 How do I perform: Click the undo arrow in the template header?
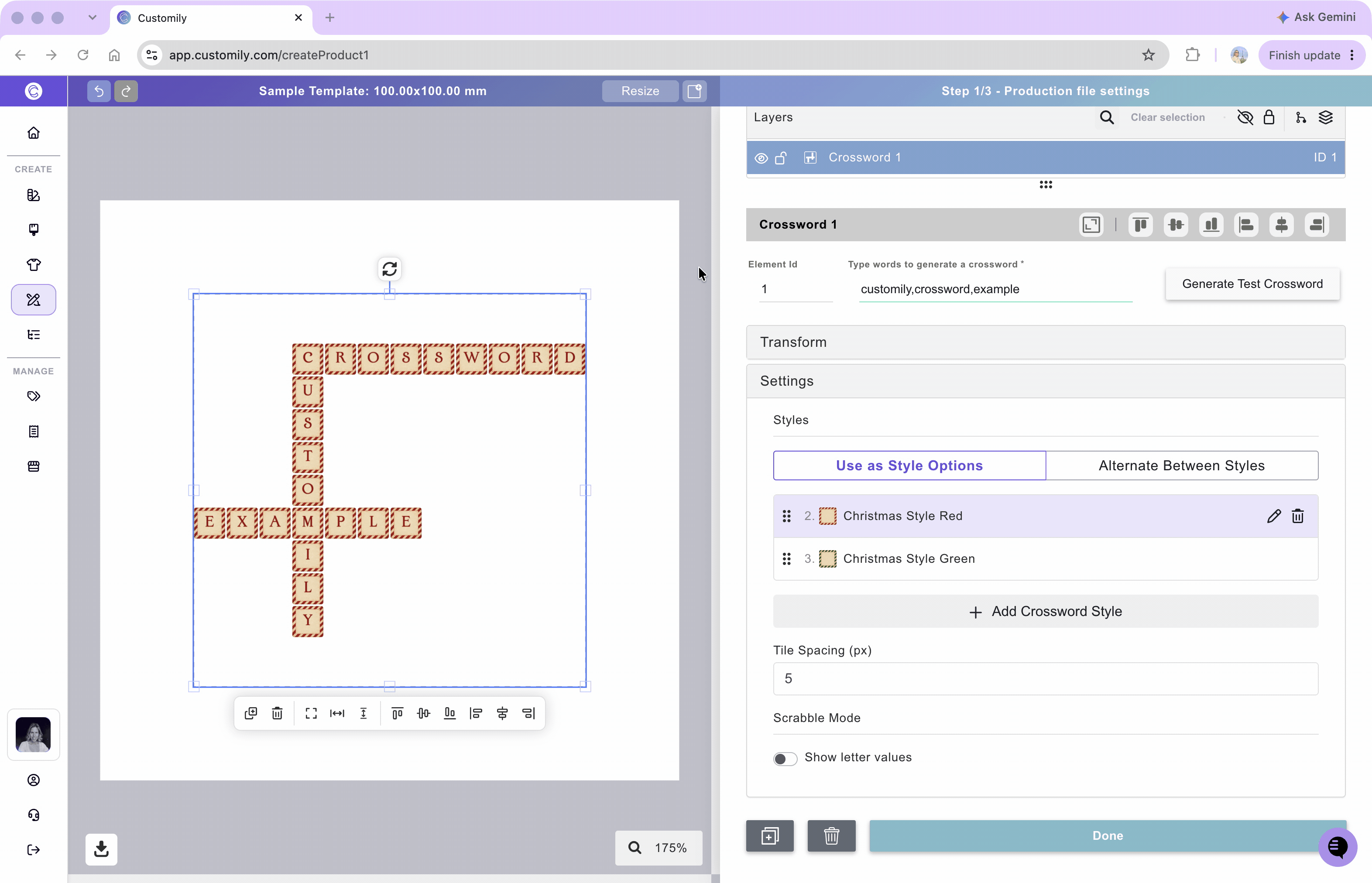[99, 91]
